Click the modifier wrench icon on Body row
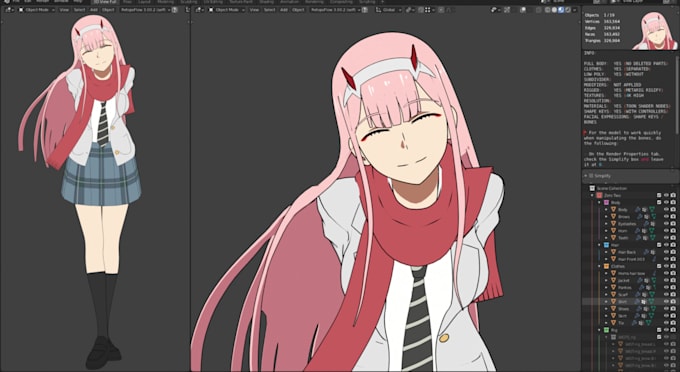 point(638,209)
